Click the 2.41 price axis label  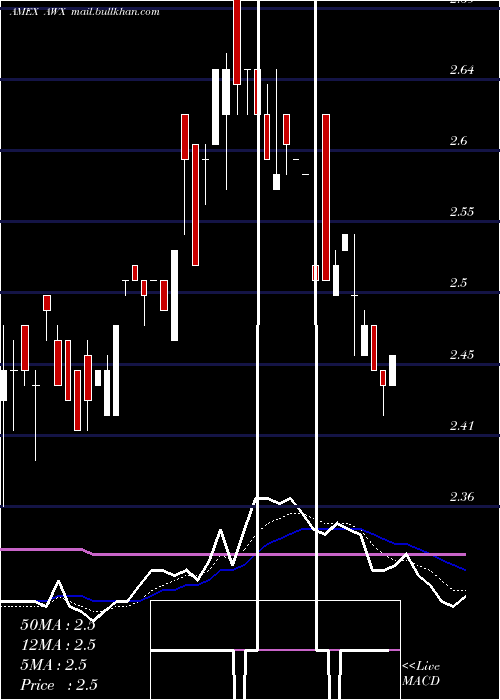462,425
